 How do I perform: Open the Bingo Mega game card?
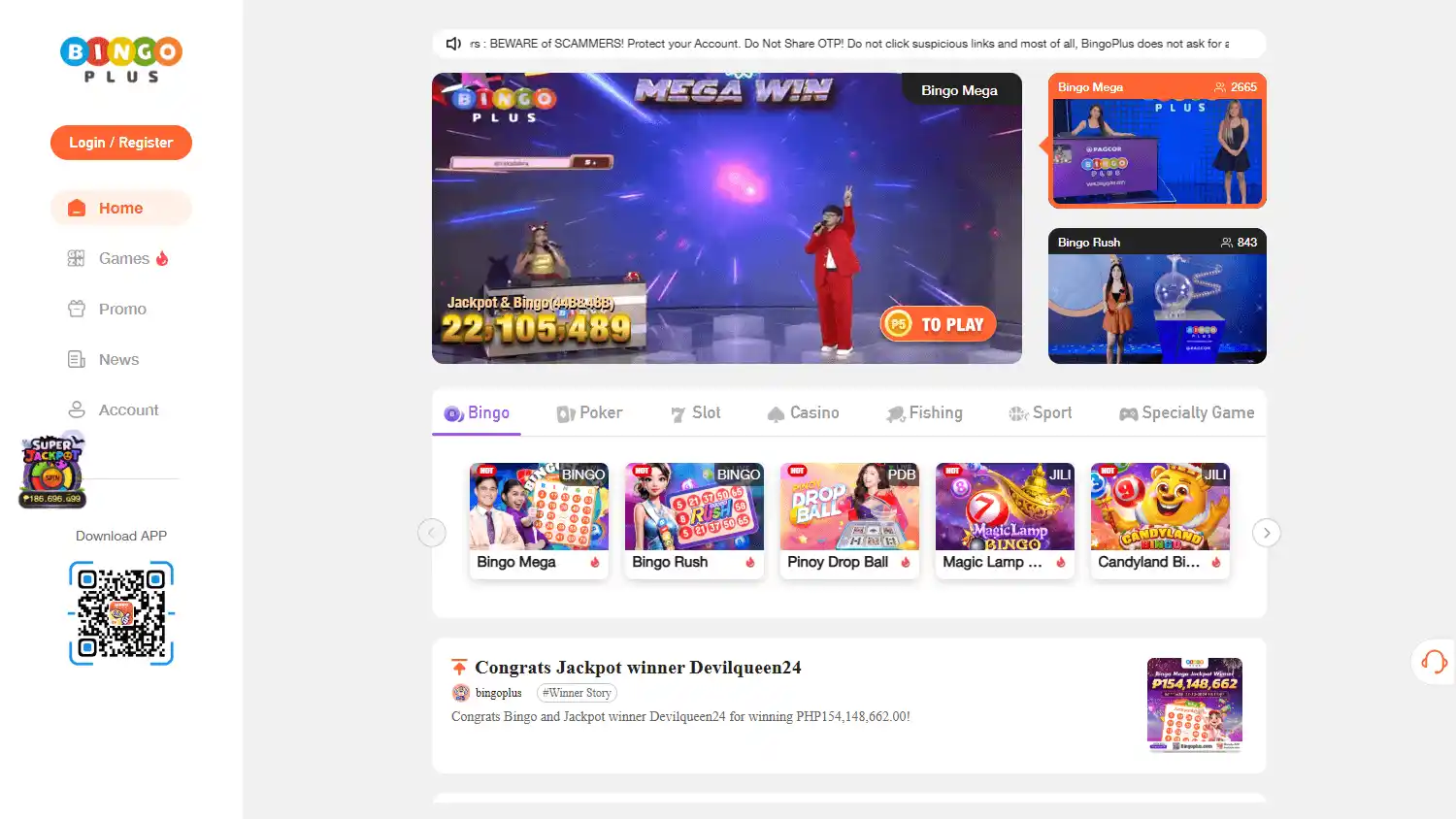tap(539, 521)
